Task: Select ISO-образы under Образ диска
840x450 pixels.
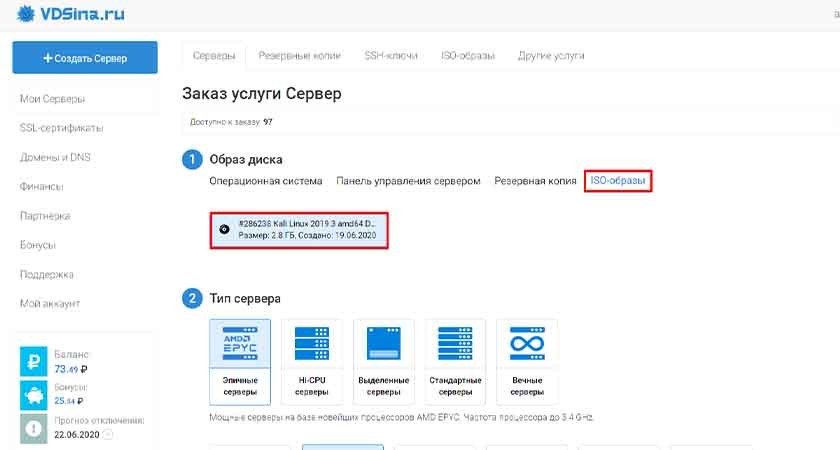Action: (618, 181)
